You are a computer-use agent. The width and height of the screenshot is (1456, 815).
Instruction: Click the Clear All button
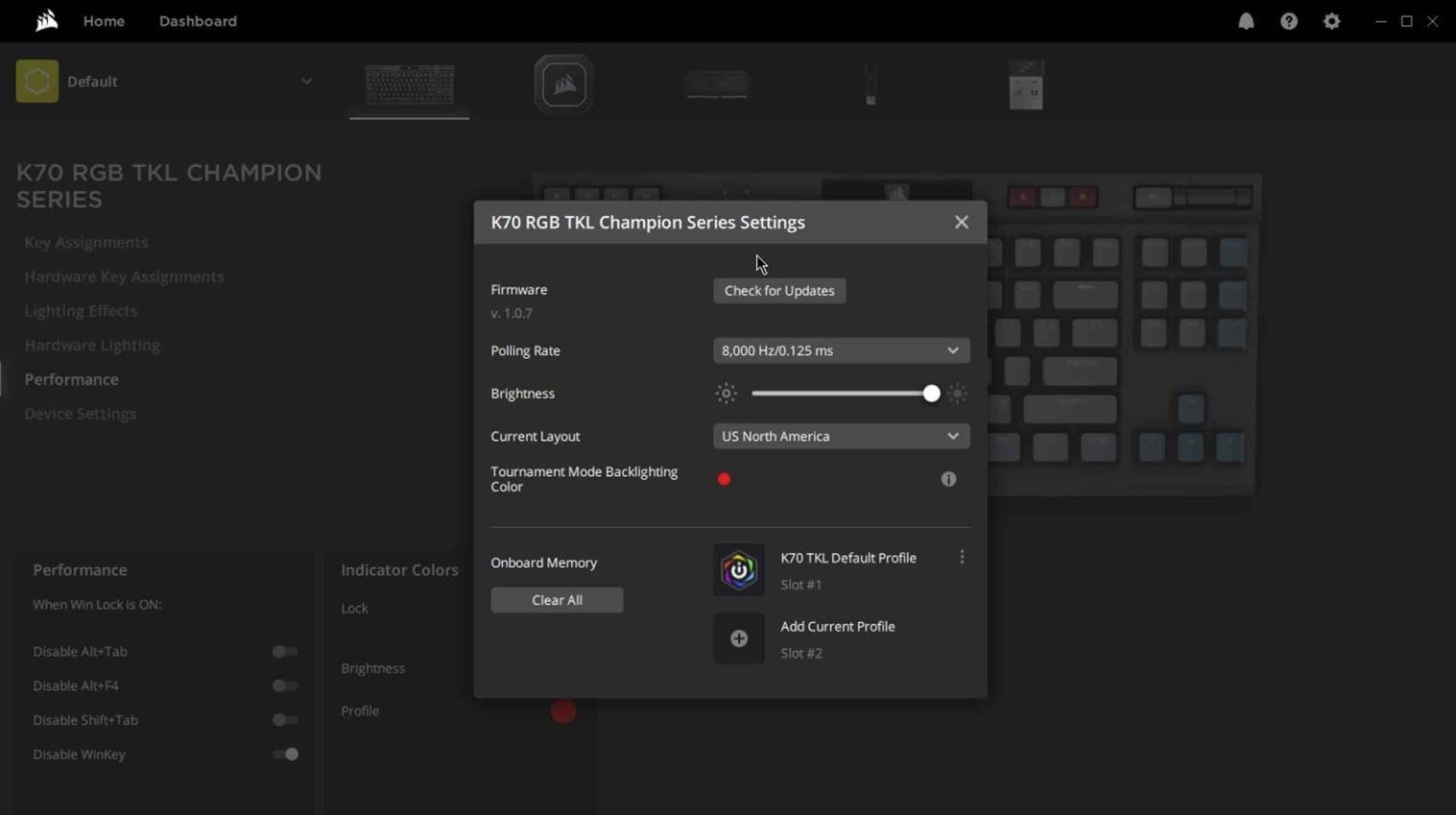(x=557, y=600)
